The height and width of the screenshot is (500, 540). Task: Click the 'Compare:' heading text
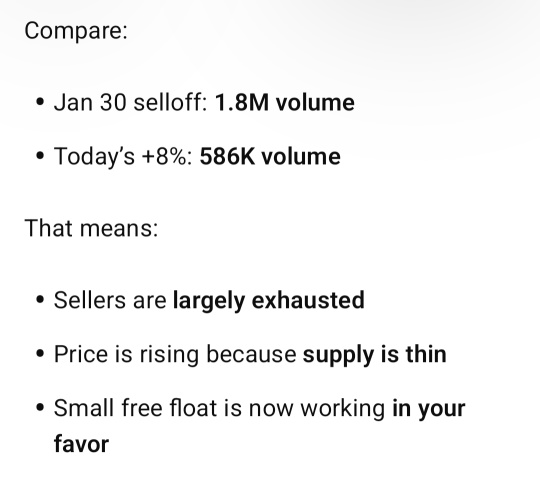[x=76, y=31]
